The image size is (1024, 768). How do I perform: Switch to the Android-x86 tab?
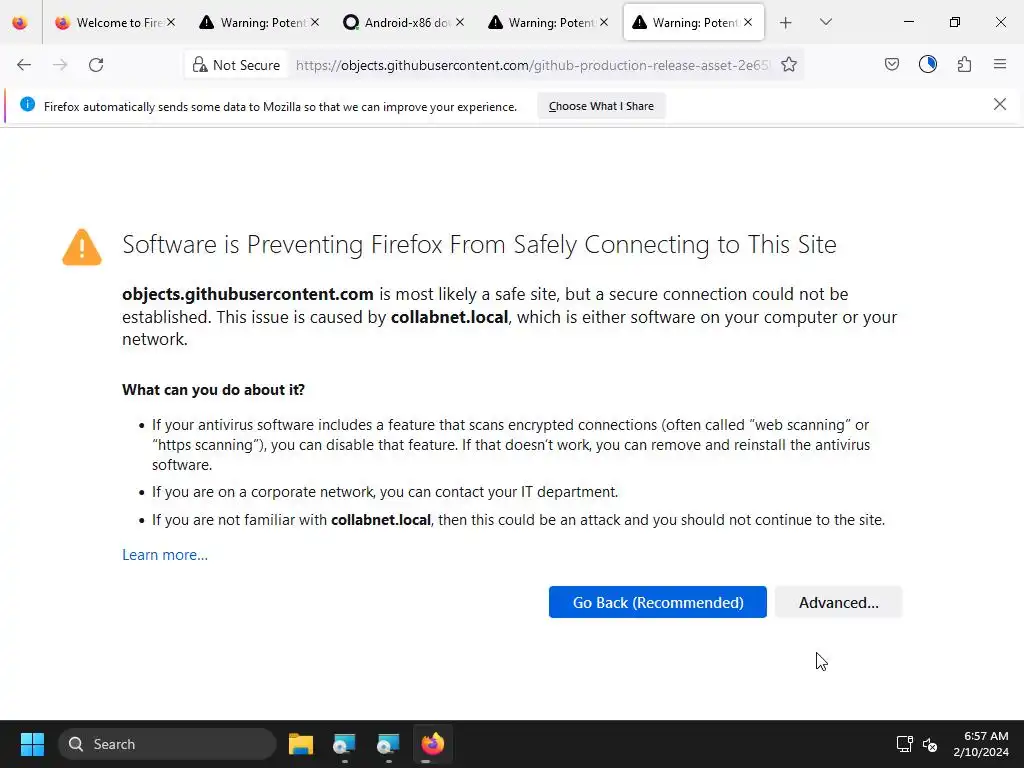406,22
